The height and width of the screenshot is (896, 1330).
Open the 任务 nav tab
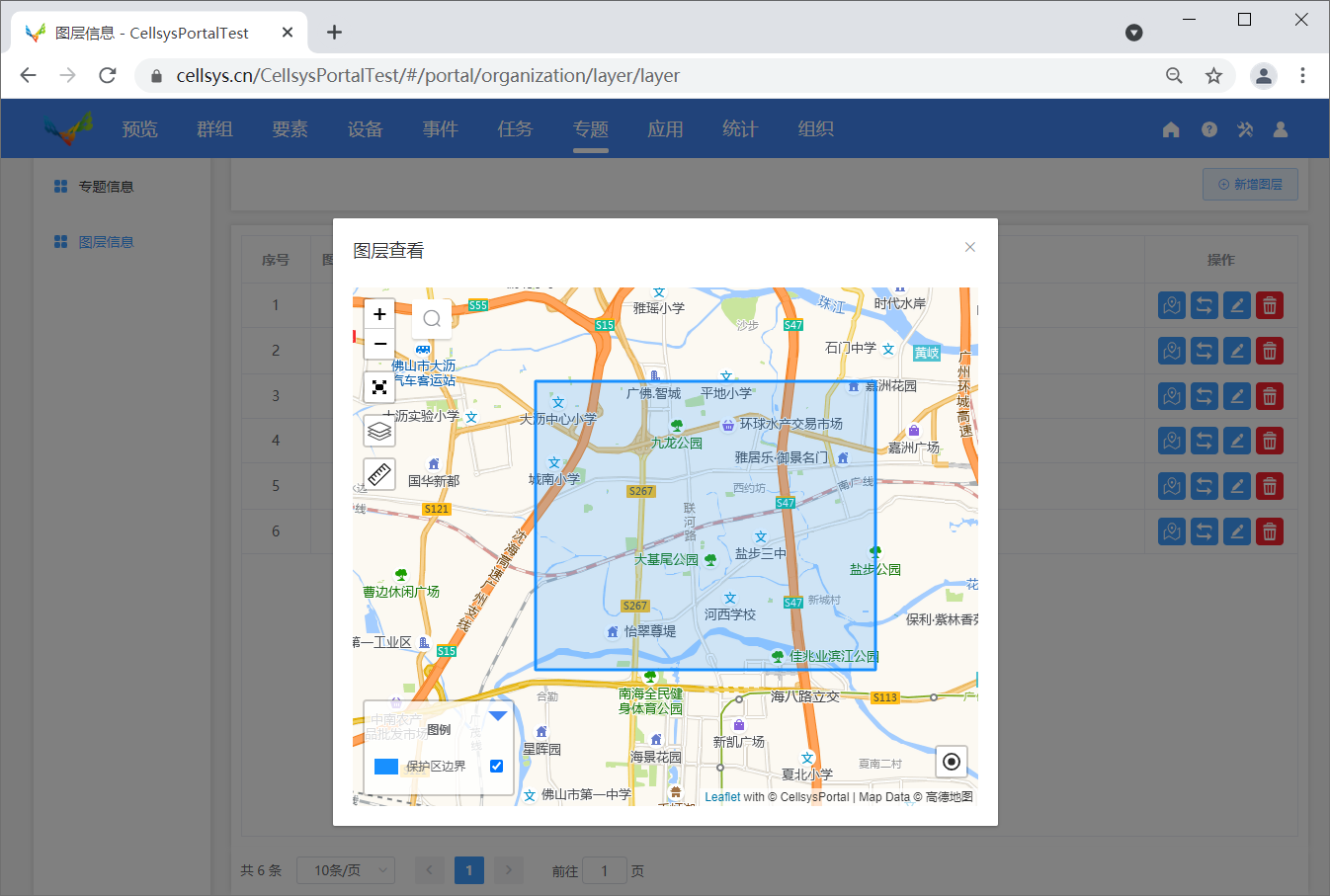click(515, 128)
